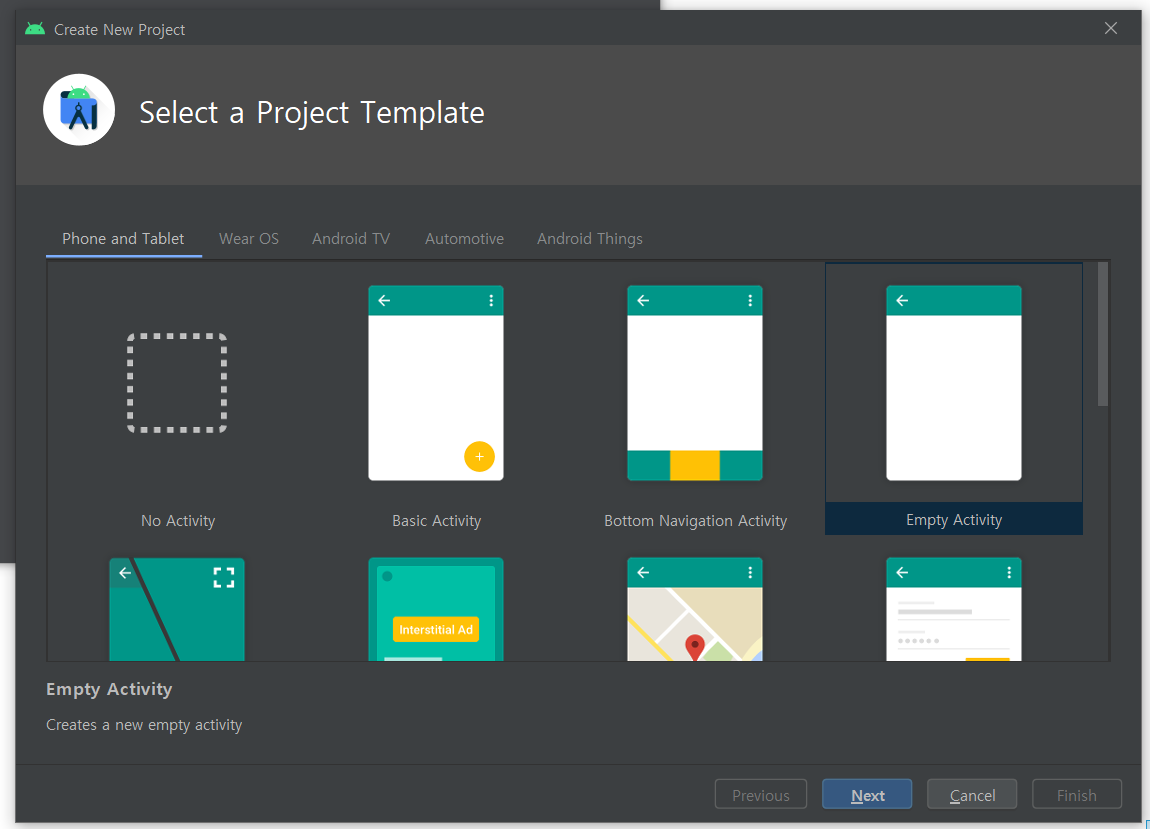This screenshot has width=1150, height=829.
Task: Pick the Google Maps Activity template
Action: pos(695,609)
